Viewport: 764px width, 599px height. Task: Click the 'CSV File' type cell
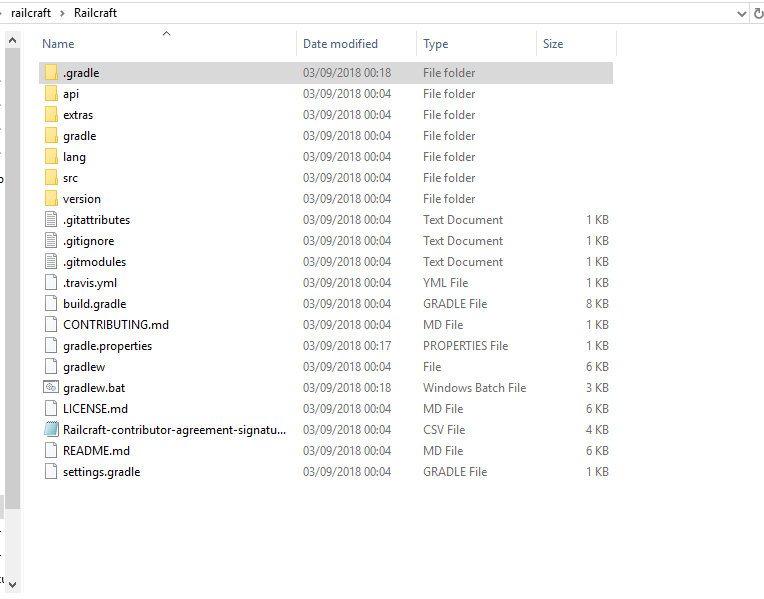444,429
